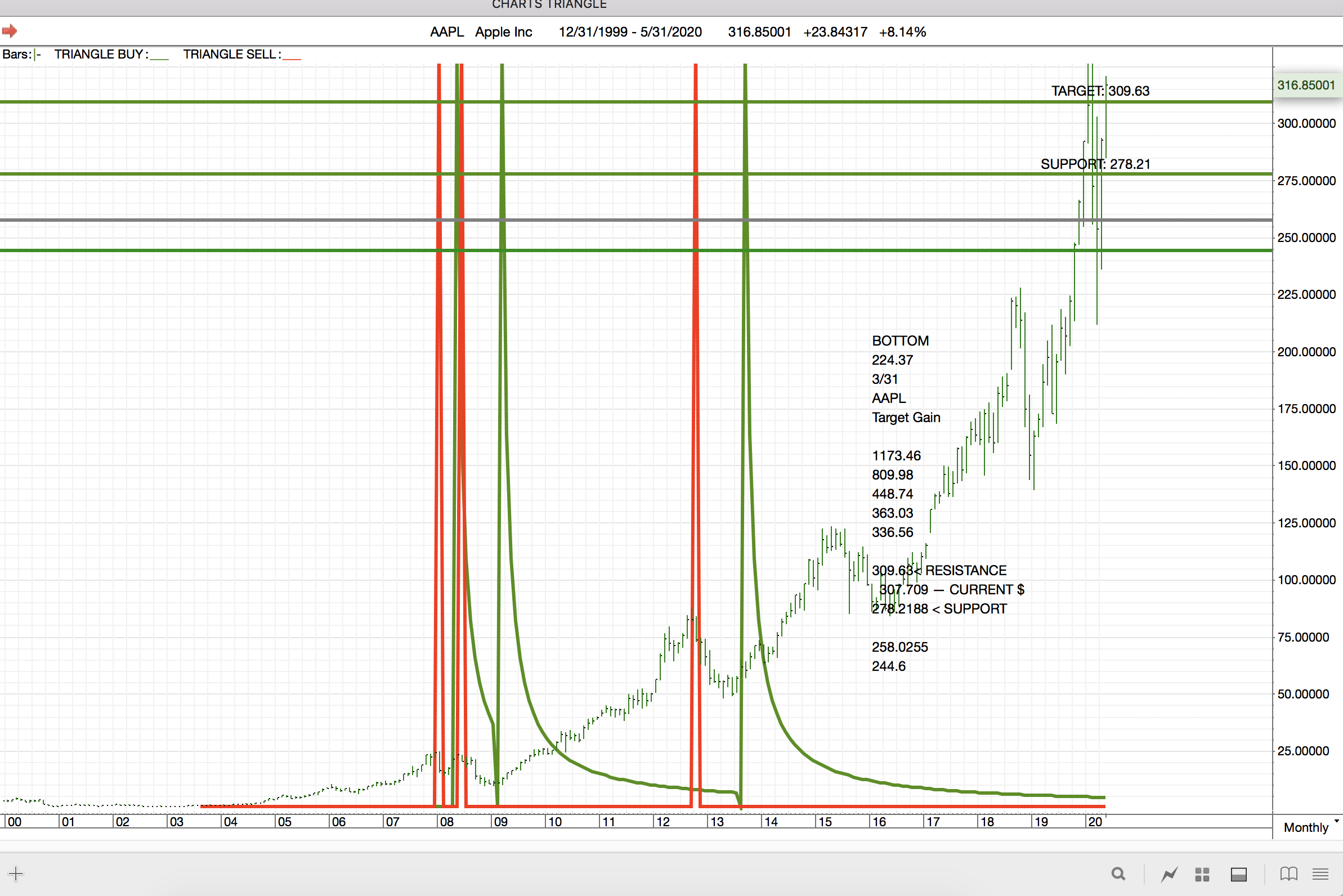
Task: Click the dropdown arrow beside Monthly
Action: [x=1336, y=821]
